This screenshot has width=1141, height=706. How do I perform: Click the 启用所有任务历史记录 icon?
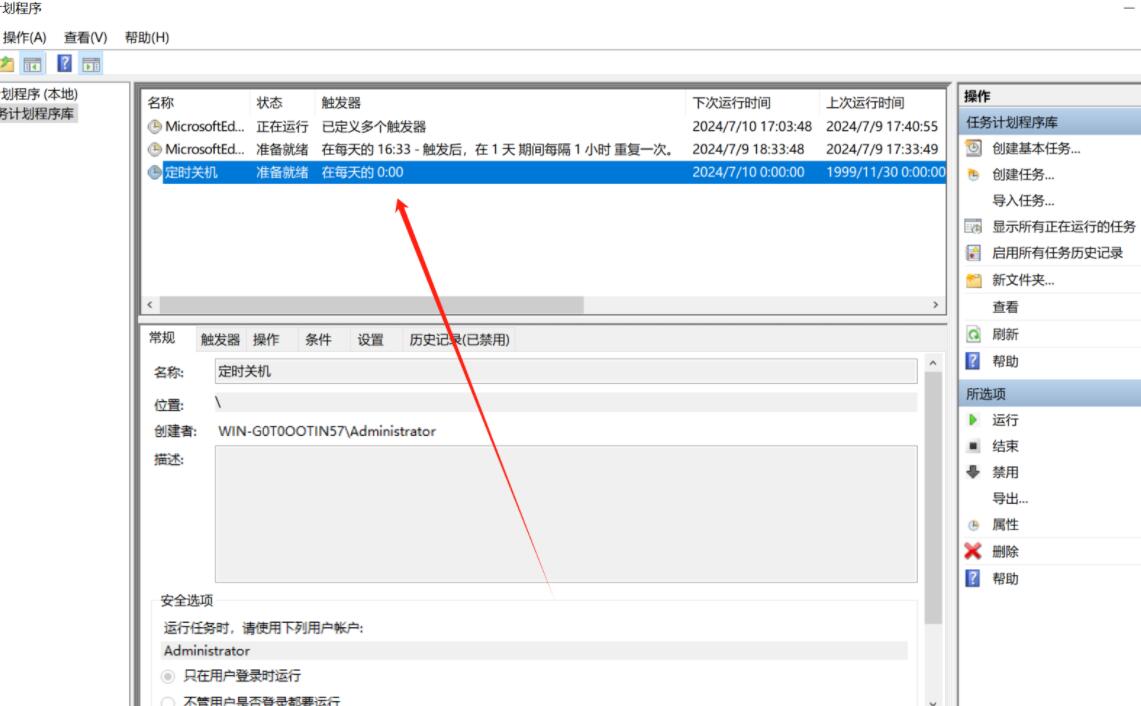[973, 253]
